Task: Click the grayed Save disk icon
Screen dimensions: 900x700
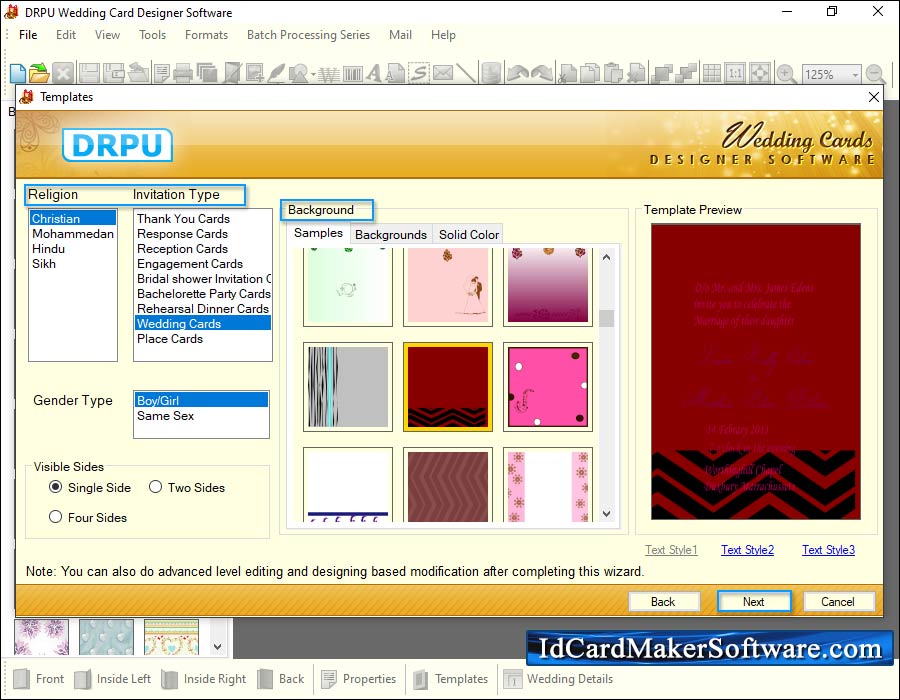Action: point(90,73)
